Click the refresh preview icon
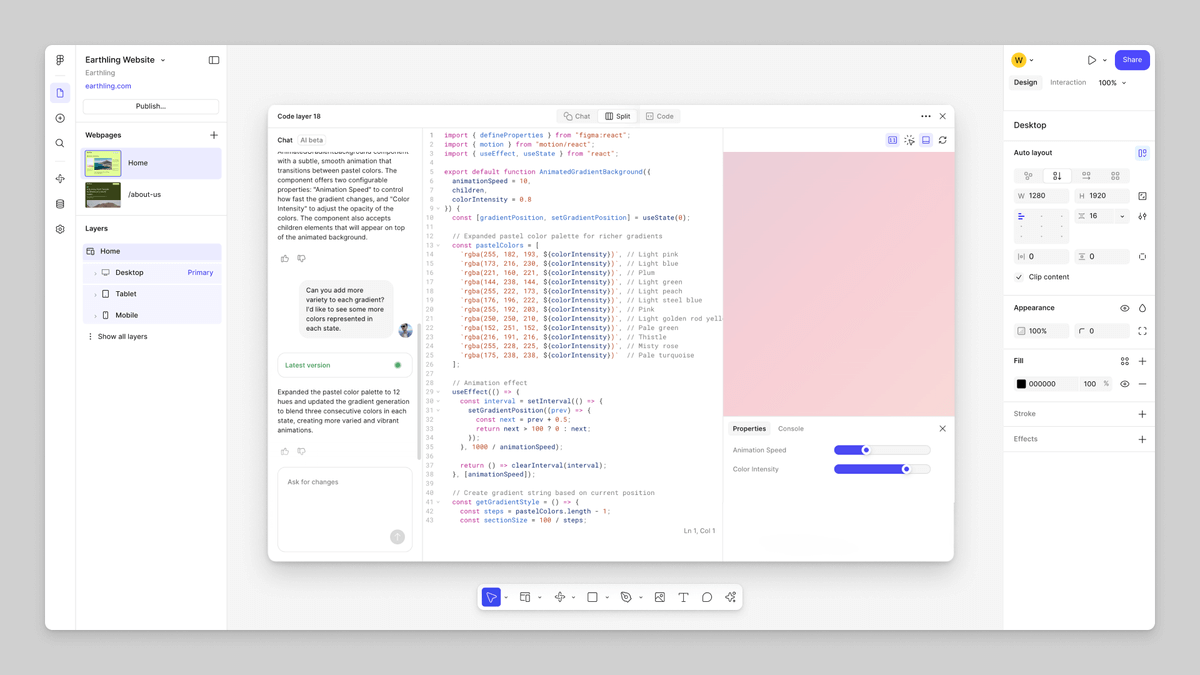 (x=942, y=140)
